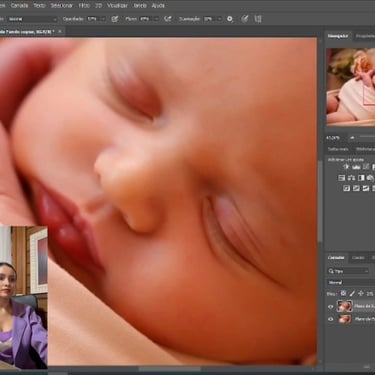Open smoothing options gear
The image size is (375, 375).
(230, 19)
